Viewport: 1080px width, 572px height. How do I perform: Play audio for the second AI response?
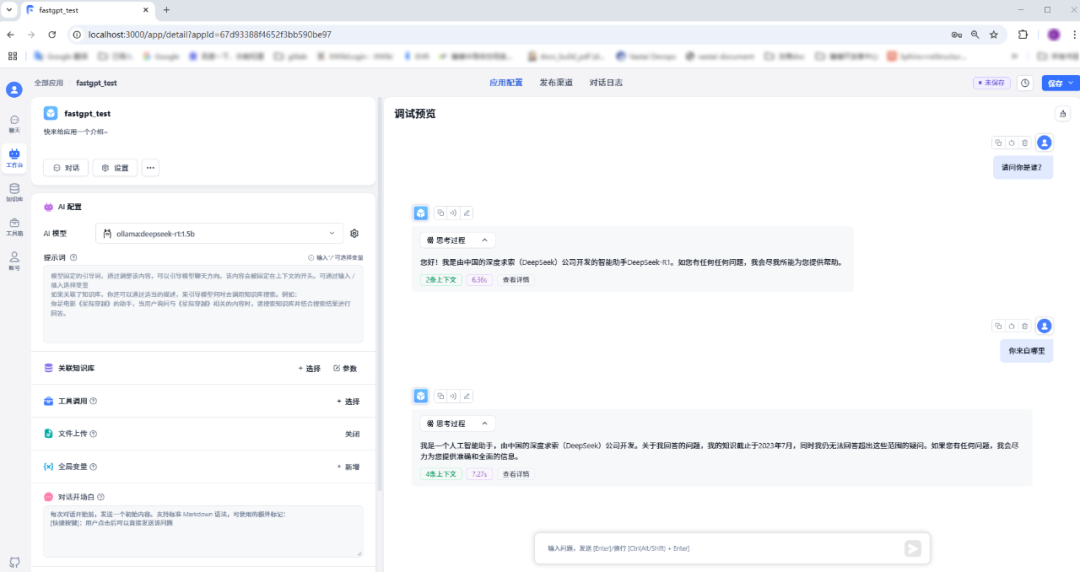pyautogui.click(x=453, y=396)
